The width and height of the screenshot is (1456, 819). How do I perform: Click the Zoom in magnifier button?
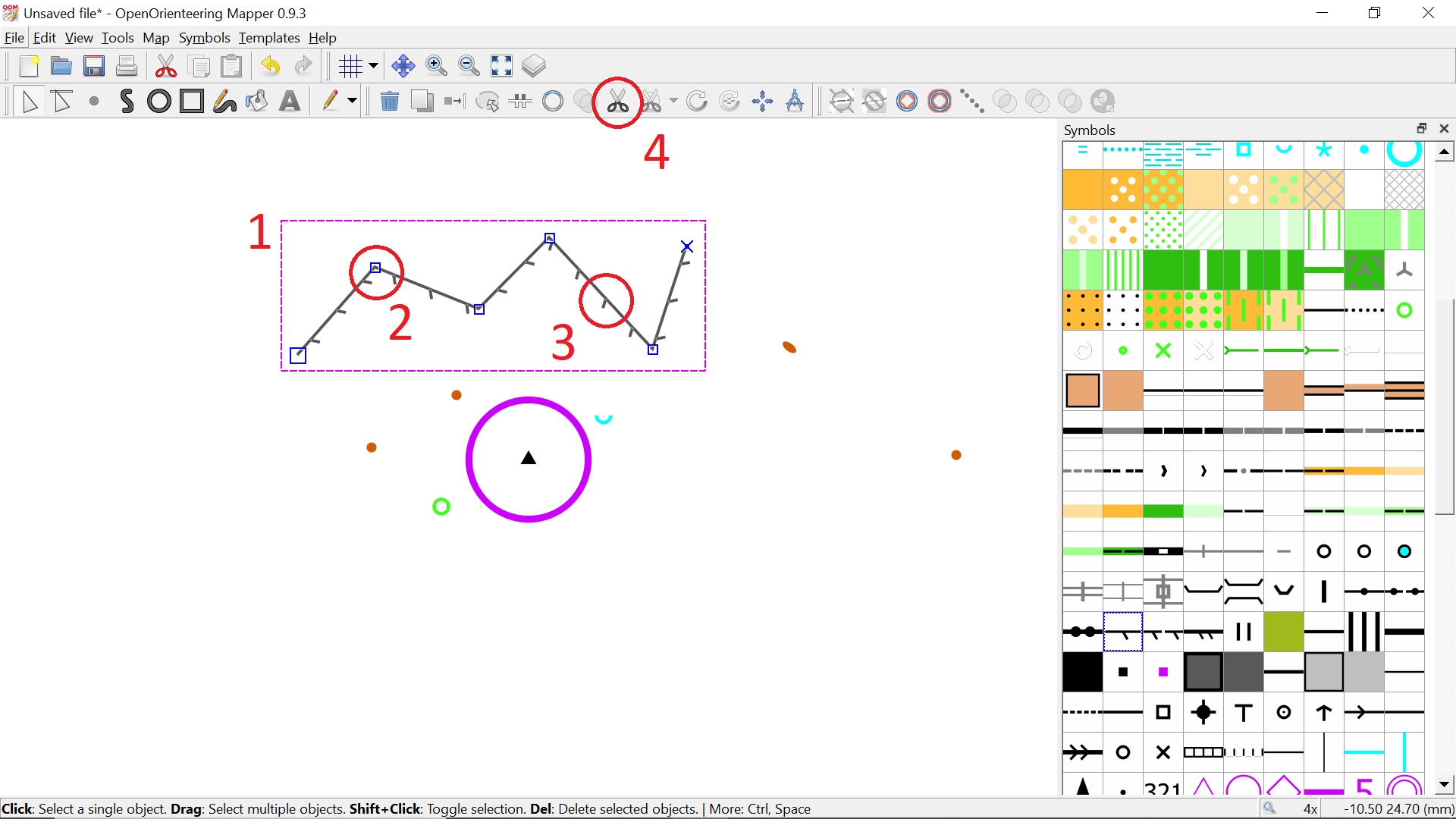(436, 67)
